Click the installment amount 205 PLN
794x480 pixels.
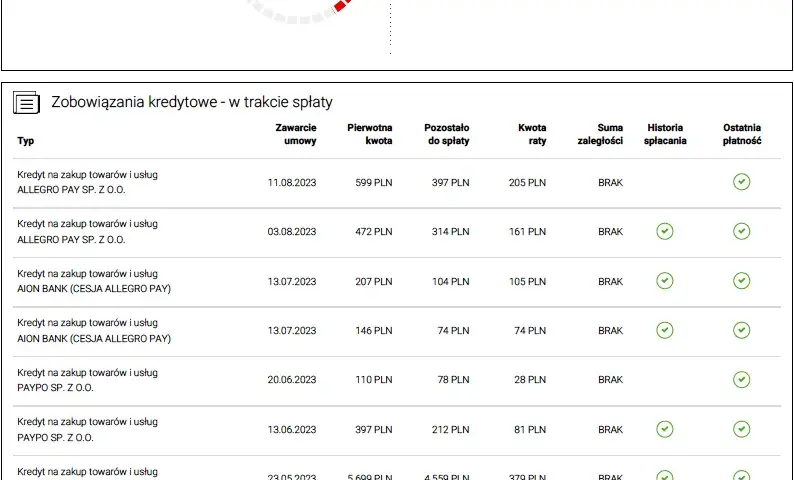tap(528, 182)
